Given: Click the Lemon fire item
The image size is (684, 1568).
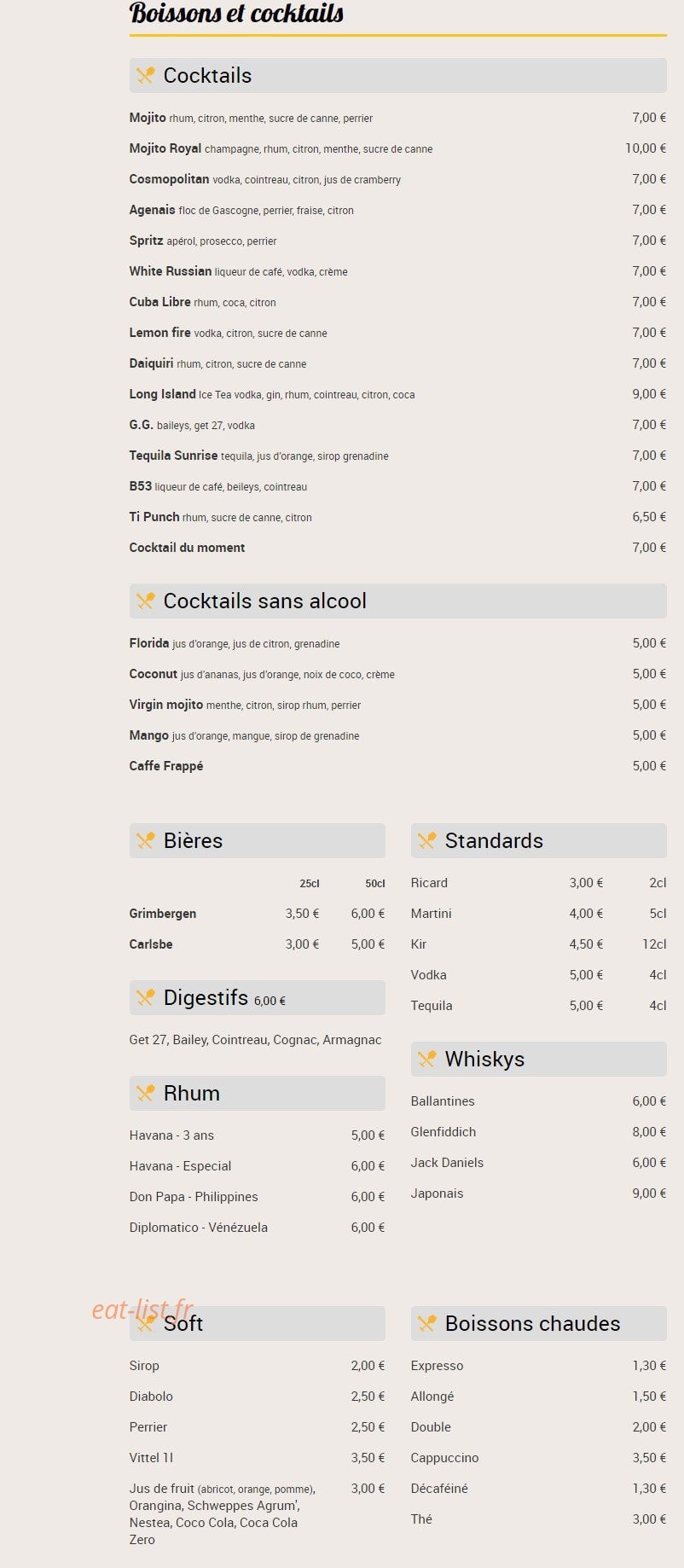Looking at the screenshot, I should coord(159,333).
